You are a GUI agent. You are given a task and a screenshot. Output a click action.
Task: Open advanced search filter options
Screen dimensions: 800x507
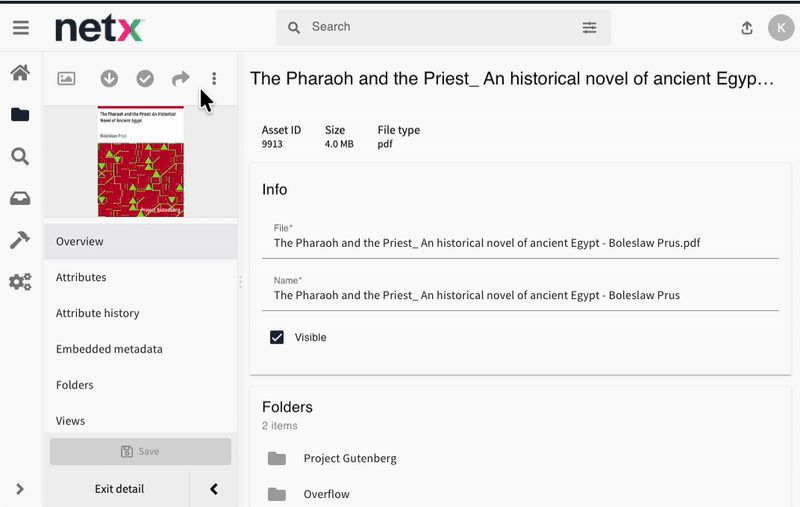(x=589, y=28)
